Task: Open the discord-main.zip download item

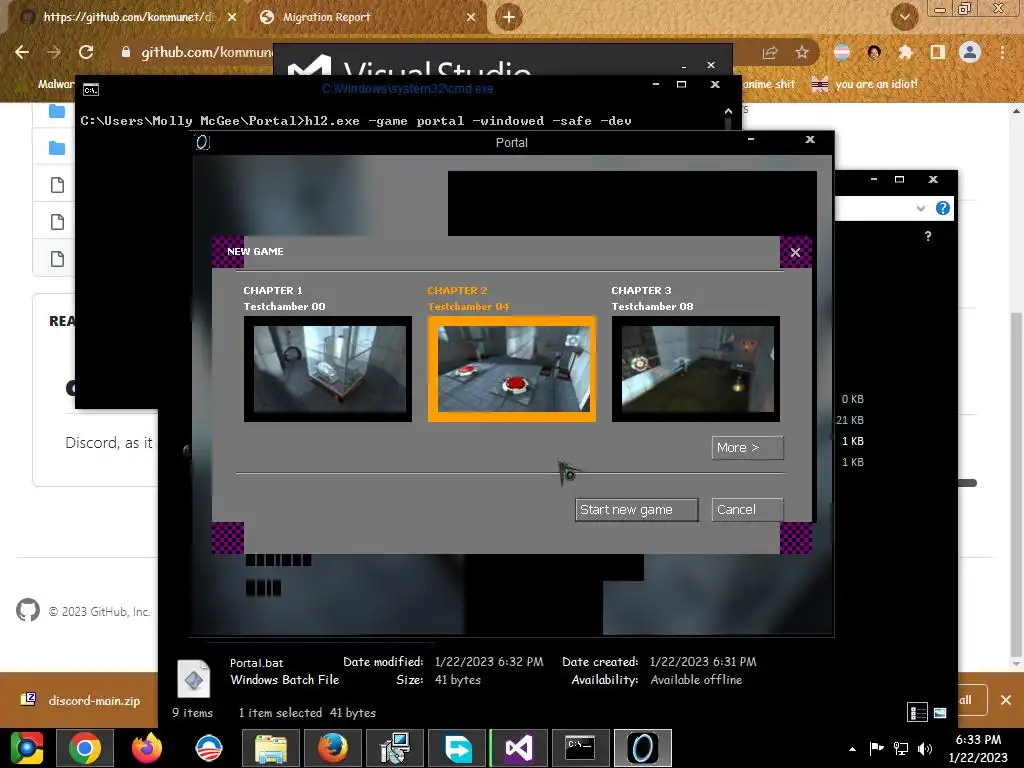Action: point(82,701)
